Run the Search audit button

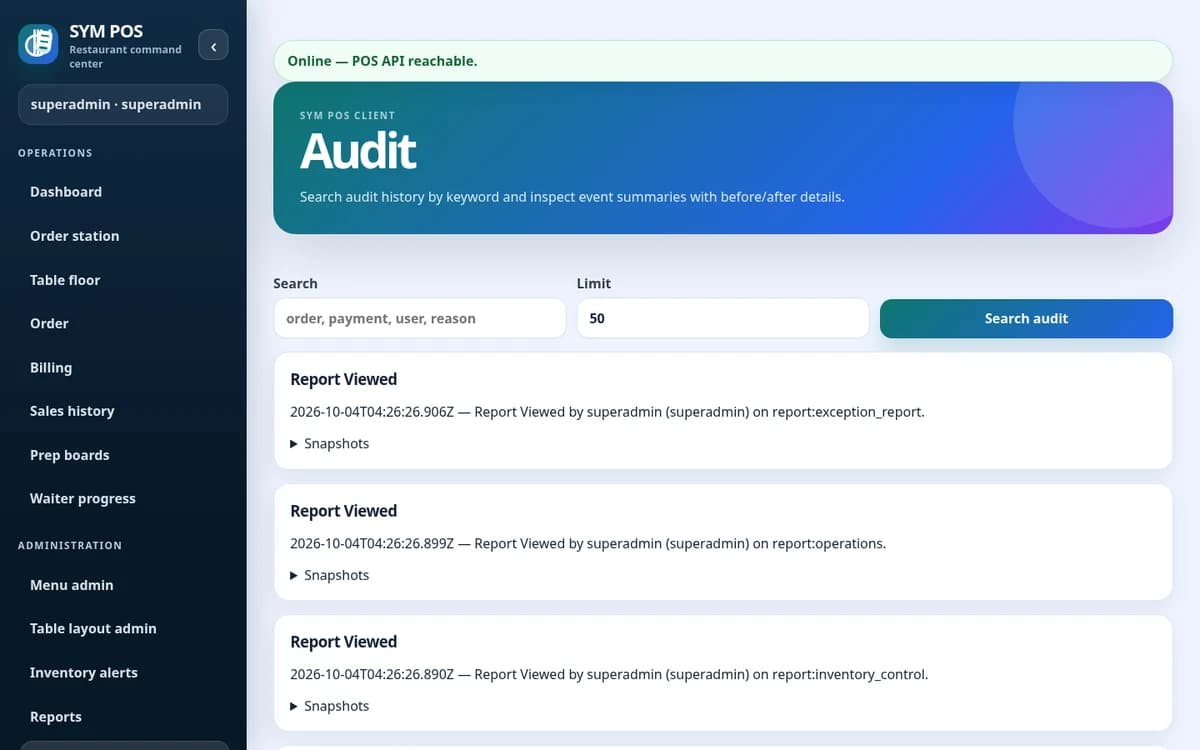(x=1026, y=318)
